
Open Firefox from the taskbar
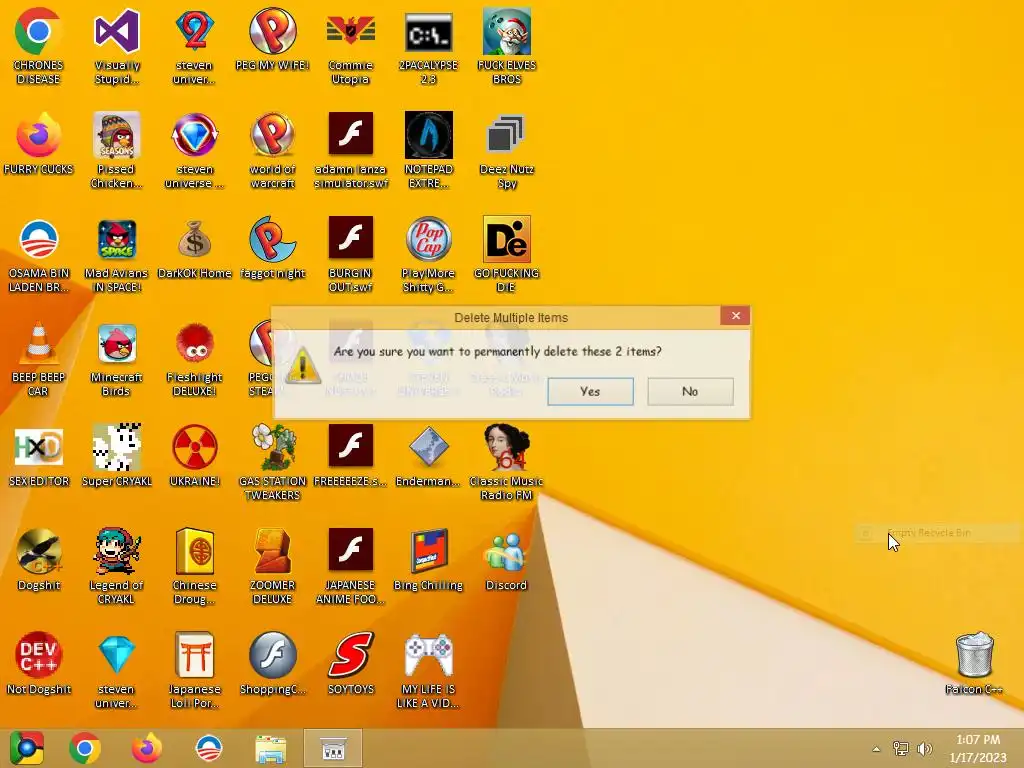click(x=147, y=748)
